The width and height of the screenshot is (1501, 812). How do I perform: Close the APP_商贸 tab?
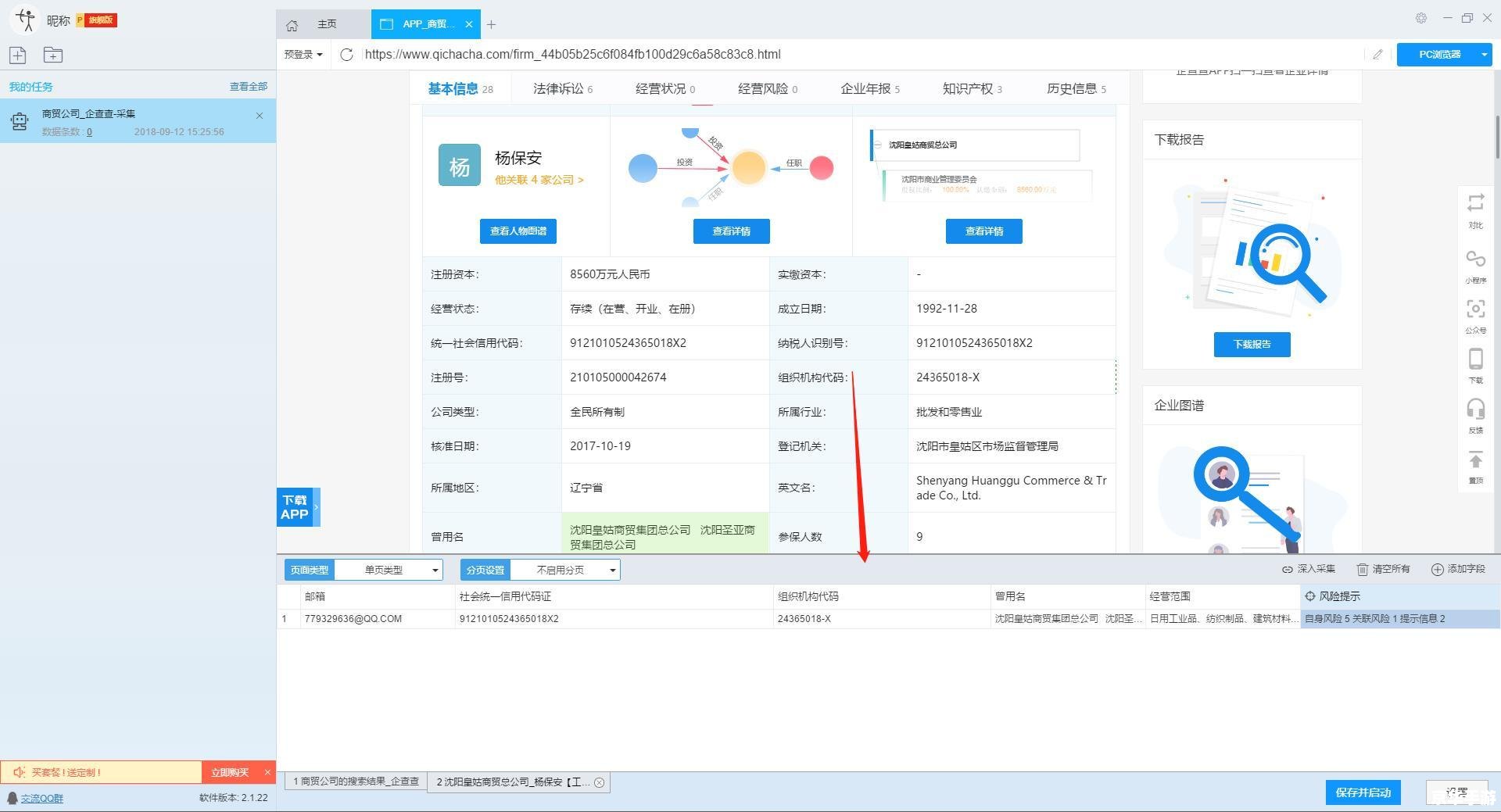[469, 24]
